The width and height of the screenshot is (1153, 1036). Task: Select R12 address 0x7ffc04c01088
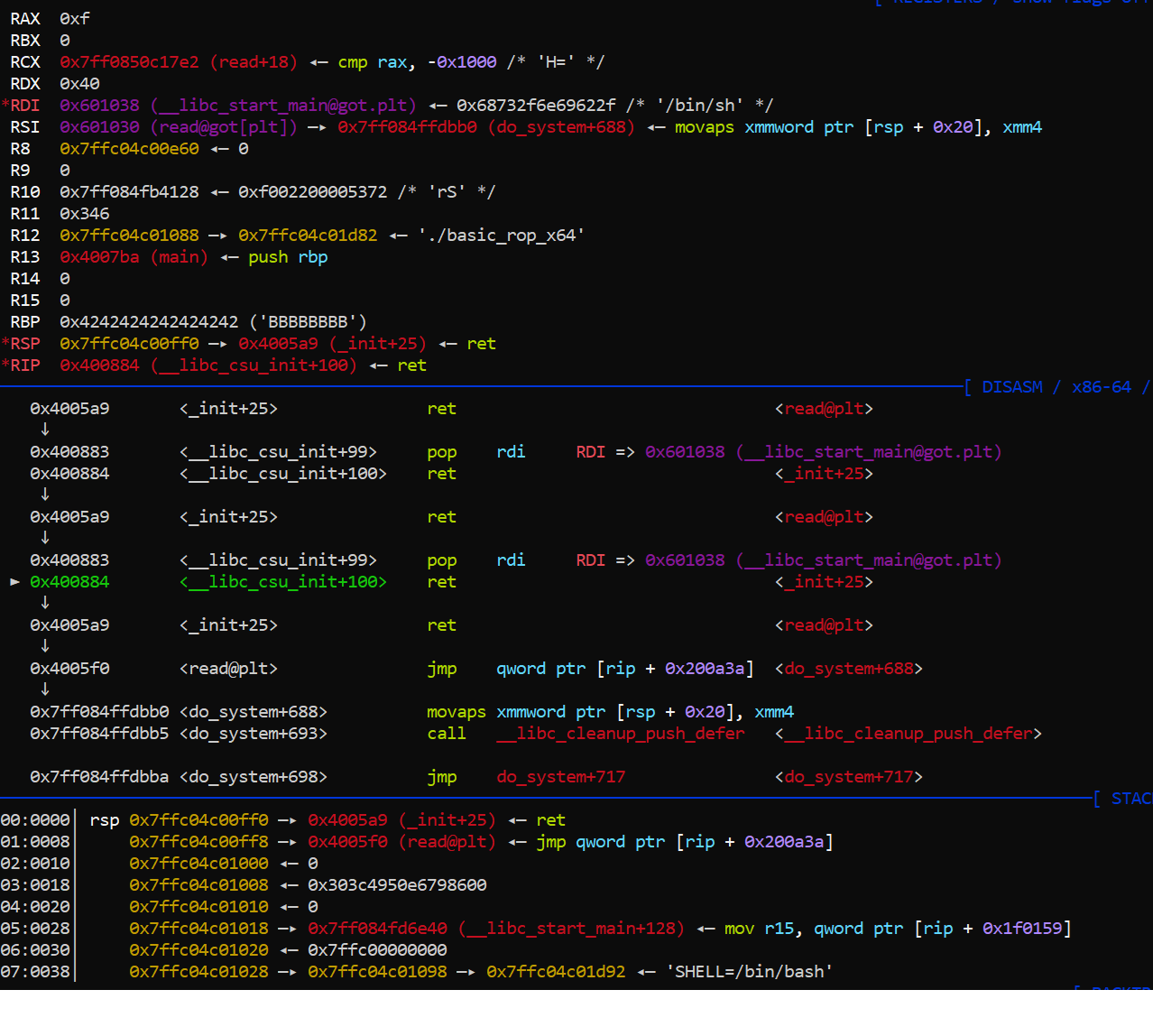129,236
